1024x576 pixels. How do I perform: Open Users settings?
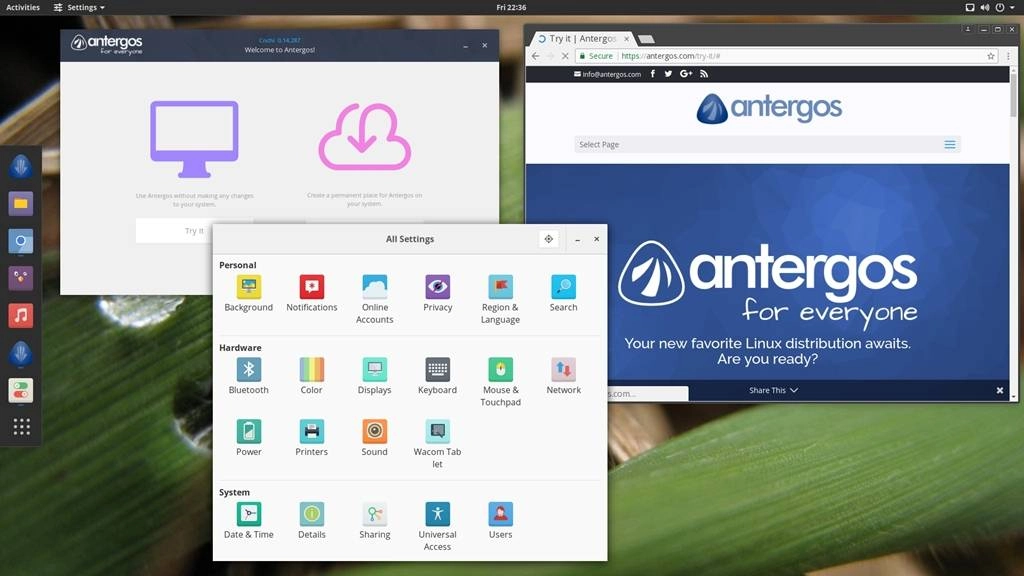click(x=500, y=520)
